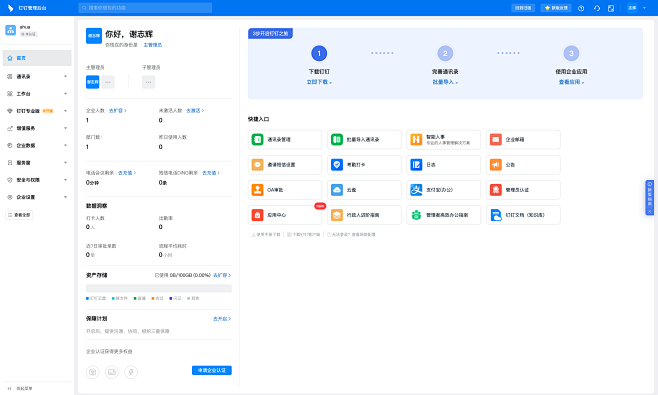Click step 2 circle 完善通讯录
658x395 pixels.
pos(445,53)
